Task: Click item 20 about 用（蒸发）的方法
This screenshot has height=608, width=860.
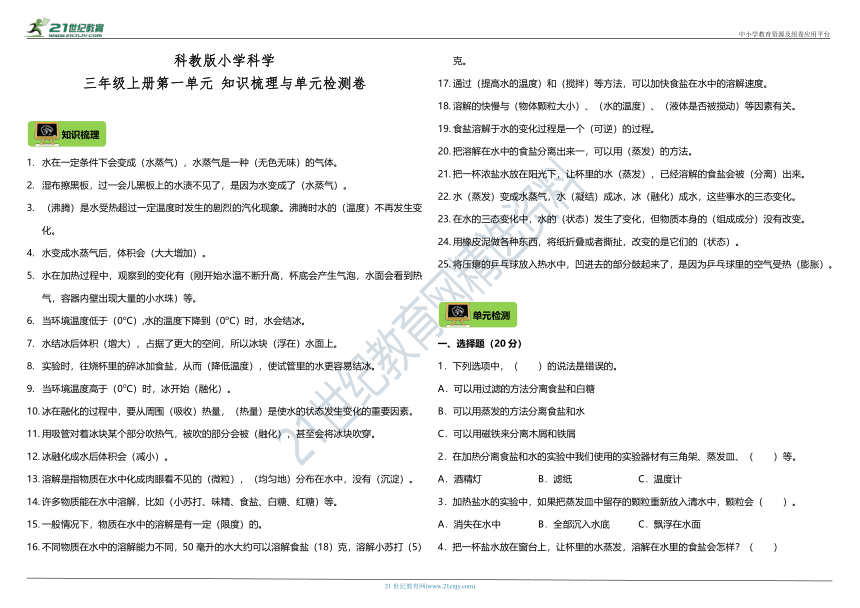Action: 565,152
